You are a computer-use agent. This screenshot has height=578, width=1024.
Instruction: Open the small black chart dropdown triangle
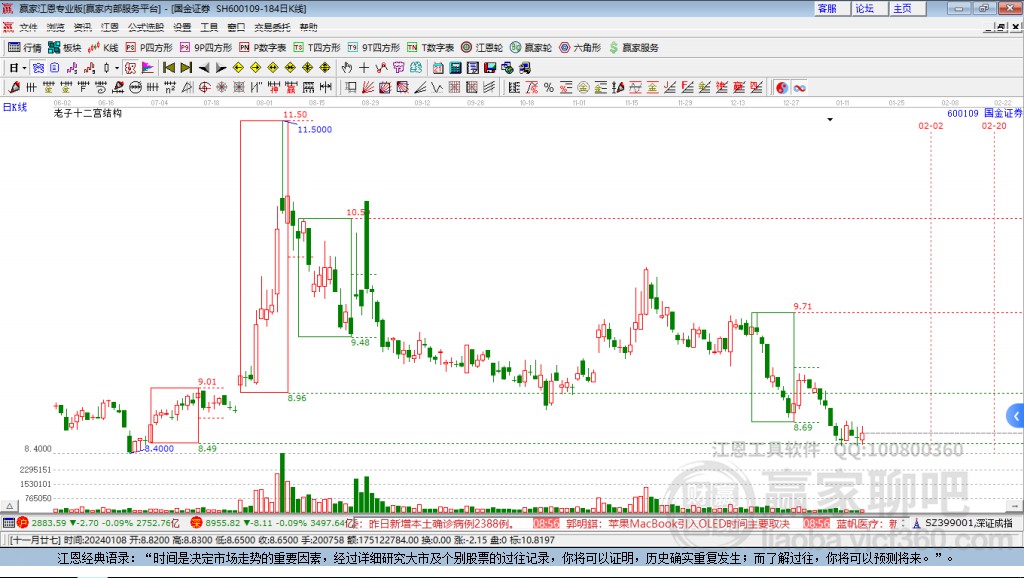pyautogui.click(x=830, y=120)
